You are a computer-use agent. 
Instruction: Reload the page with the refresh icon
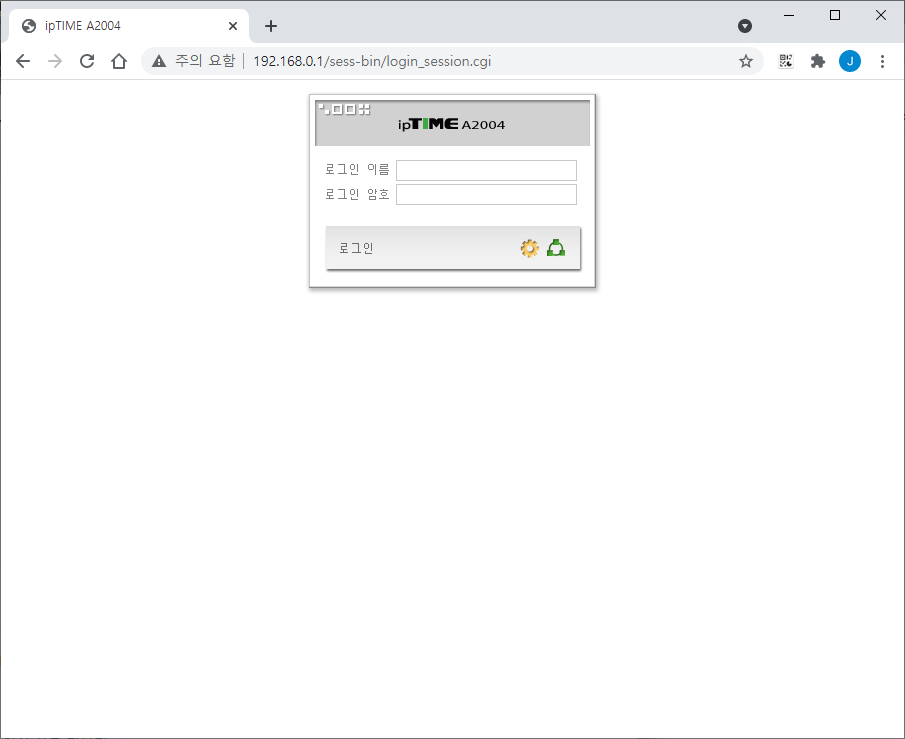[87, 61]
